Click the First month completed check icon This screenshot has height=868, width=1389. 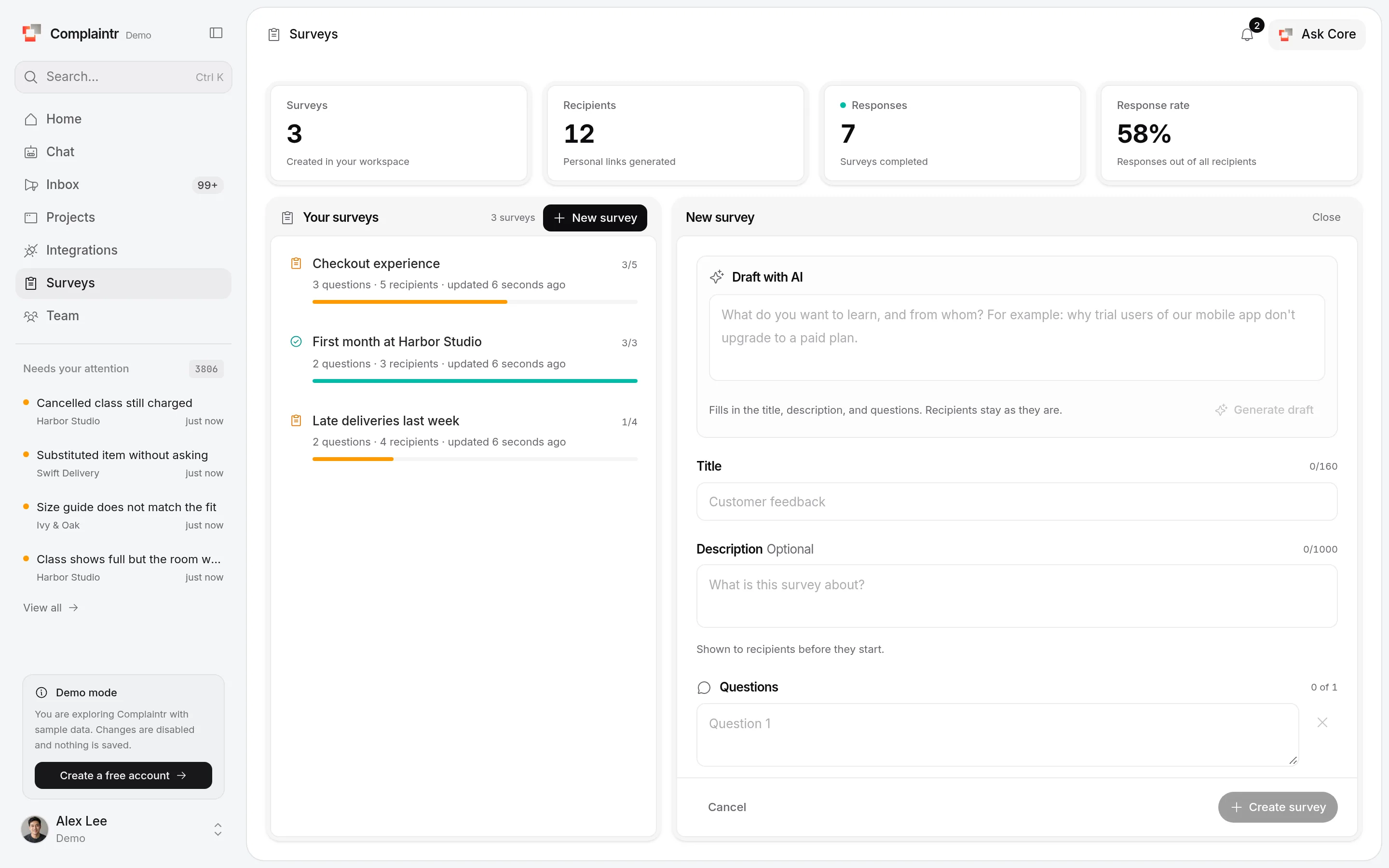[x=296, y=342]
